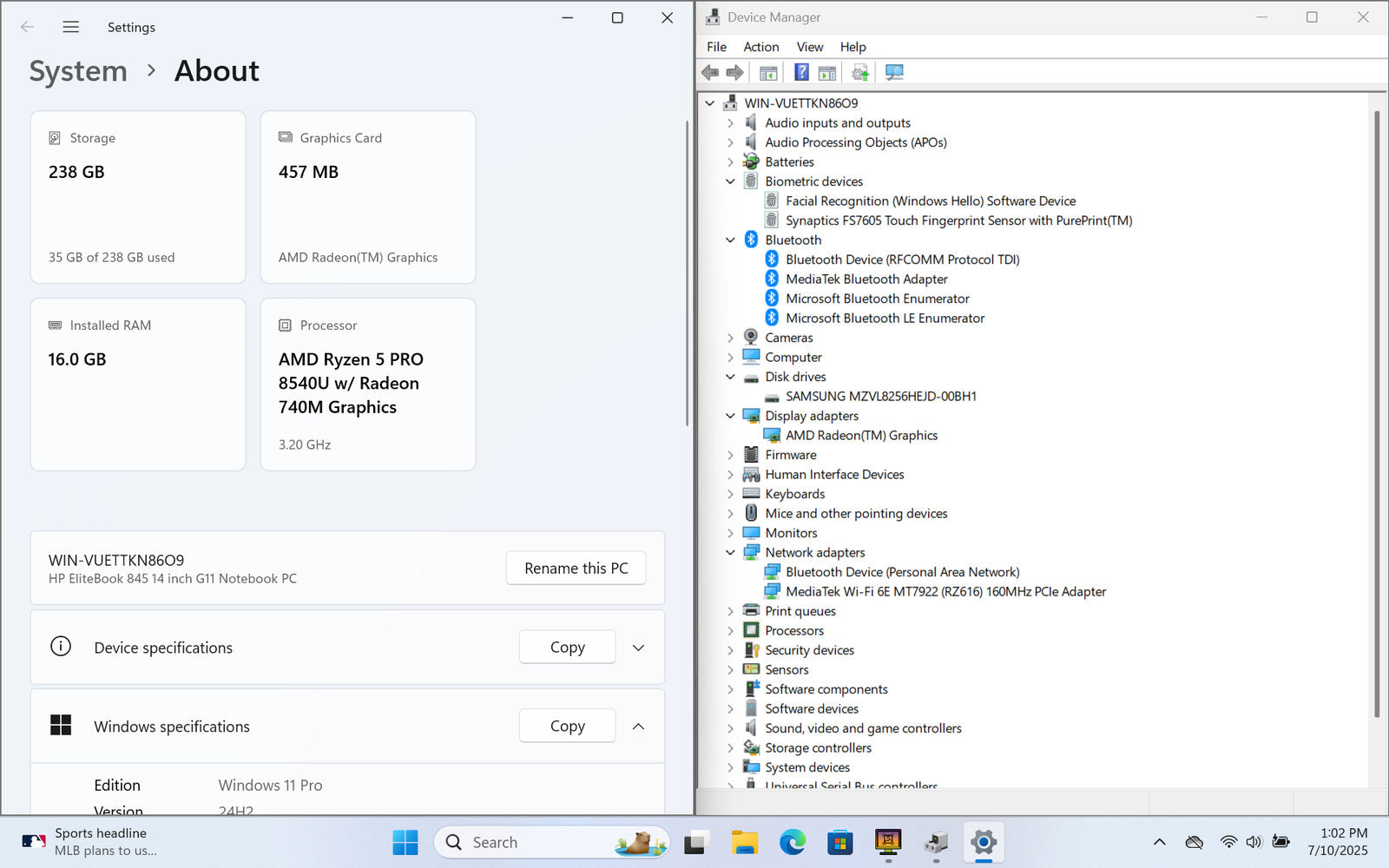Click the blue Help toolbar icon

tap(801, 72)
